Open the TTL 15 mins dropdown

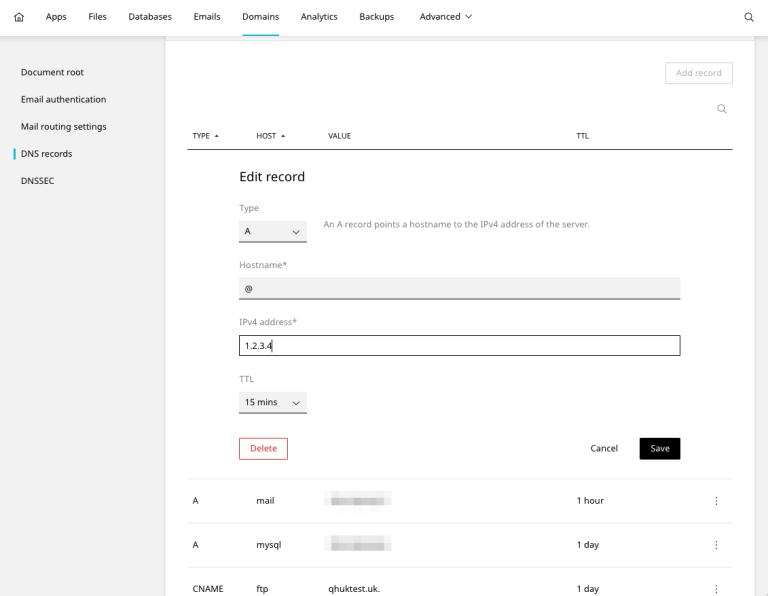tap(273, 402)
